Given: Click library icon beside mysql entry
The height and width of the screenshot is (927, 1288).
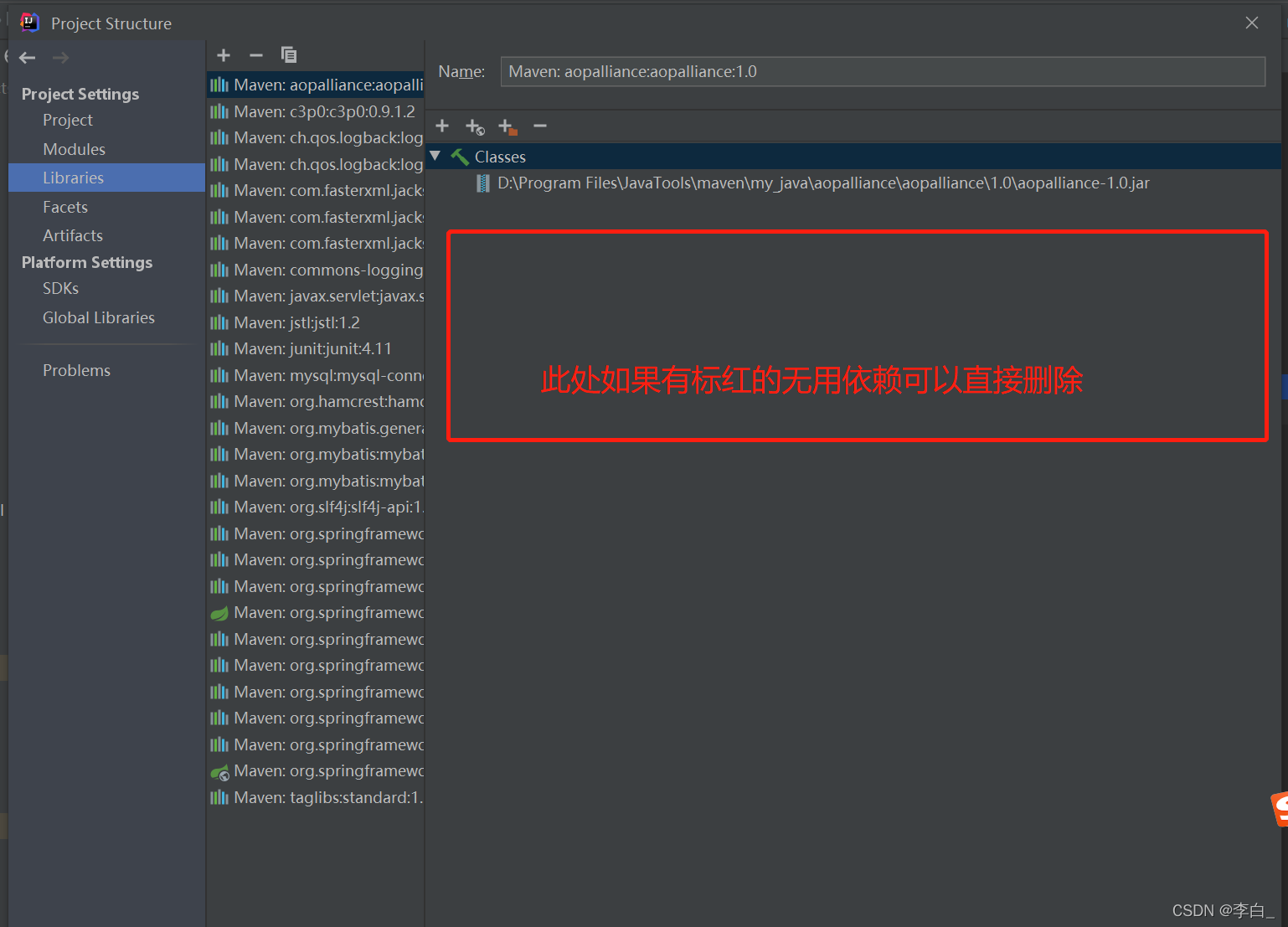Looking at the screenshot, I should 219,375.
